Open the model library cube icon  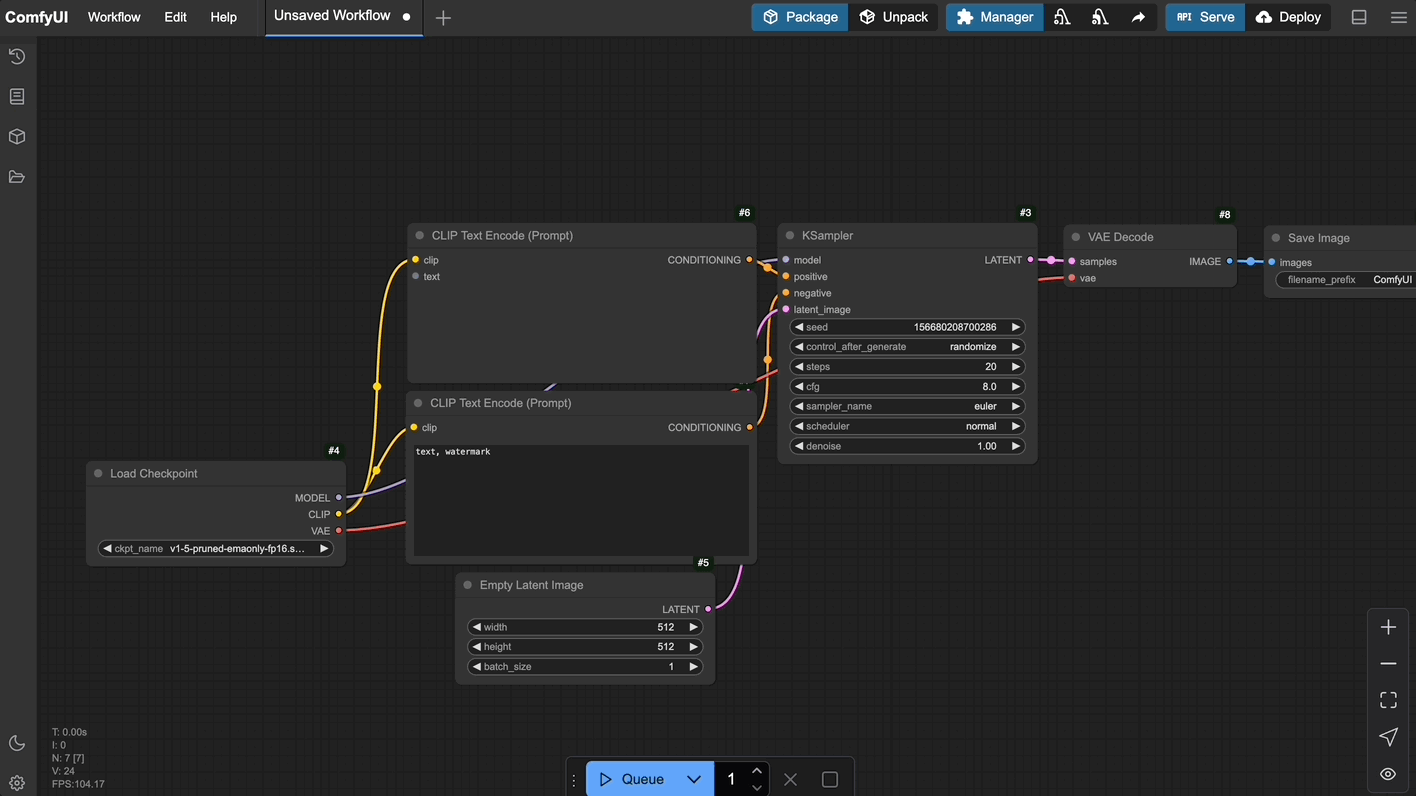[x=17, y=137]
